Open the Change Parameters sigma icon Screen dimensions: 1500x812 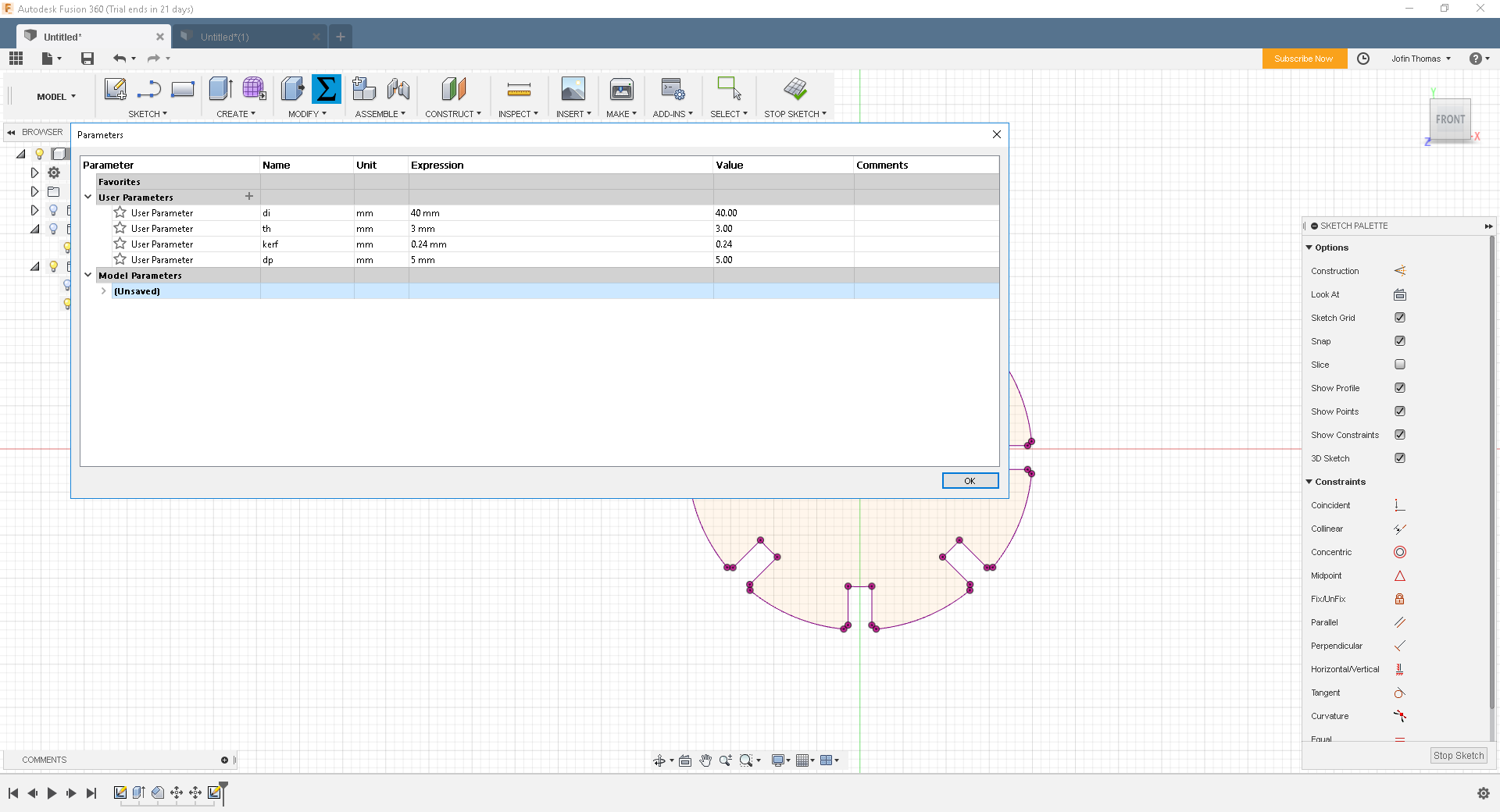[326, 90]
